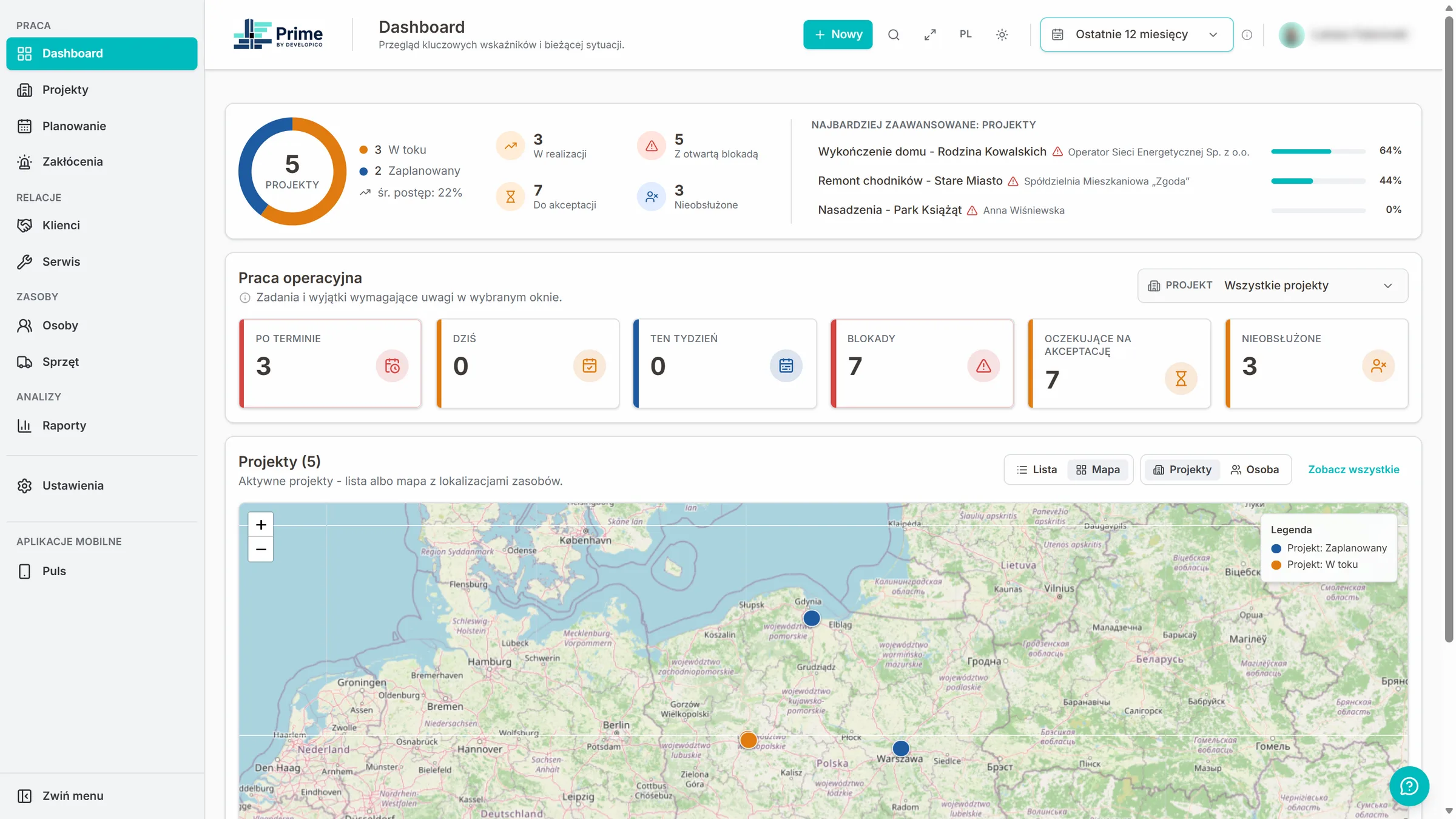Open project Remont chodników - Stare Miasto

click(910, 181)
